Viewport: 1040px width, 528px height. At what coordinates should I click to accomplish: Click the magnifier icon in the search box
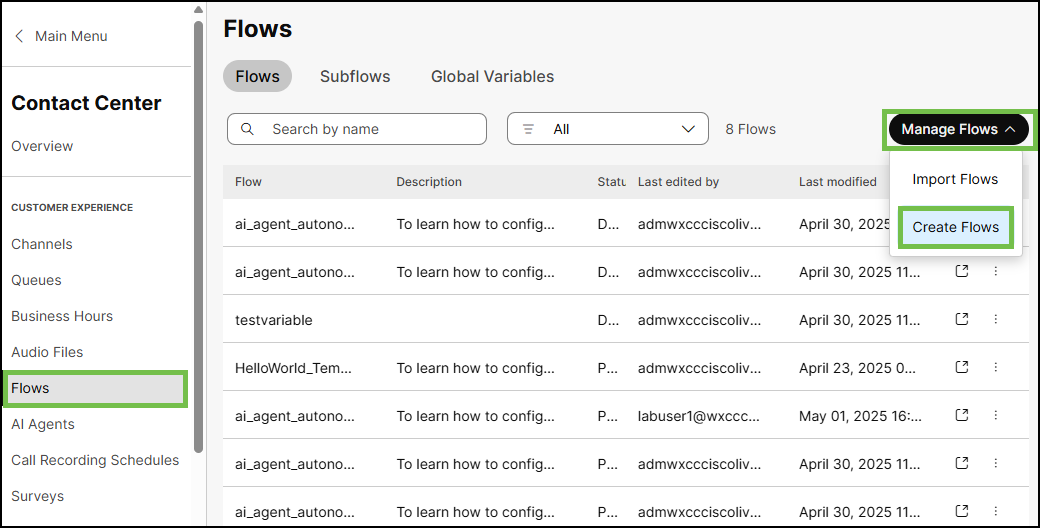(x=248, y=129)
